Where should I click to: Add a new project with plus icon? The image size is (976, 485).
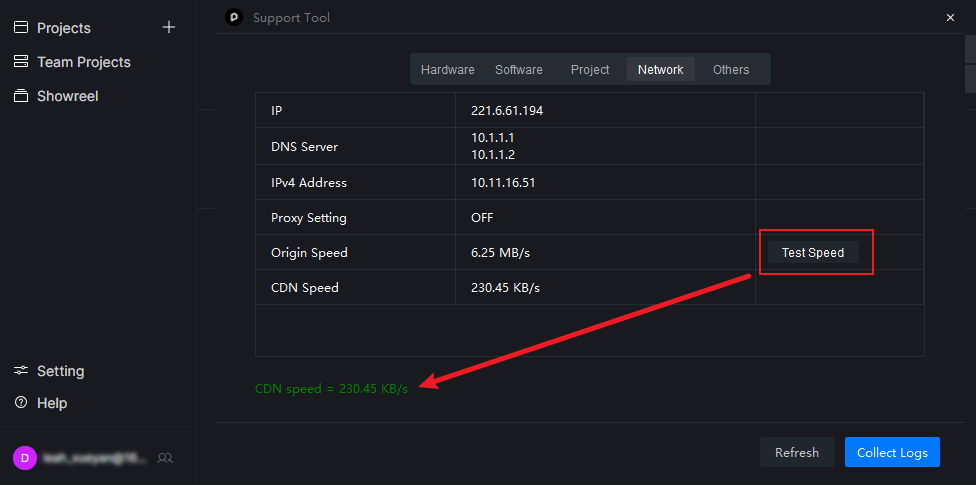tap(169, 28)
